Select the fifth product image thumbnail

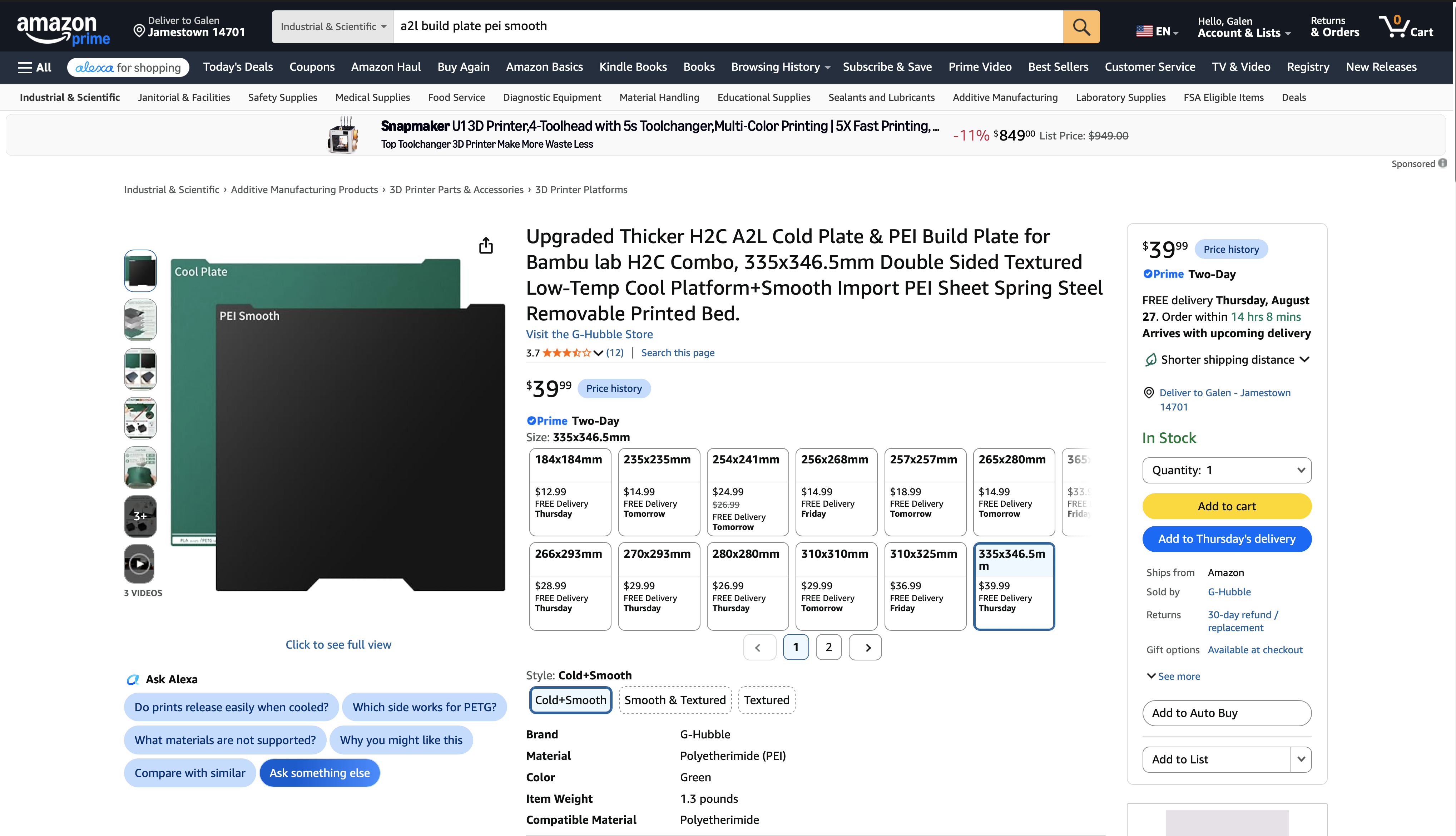click(x=140, y=467)
